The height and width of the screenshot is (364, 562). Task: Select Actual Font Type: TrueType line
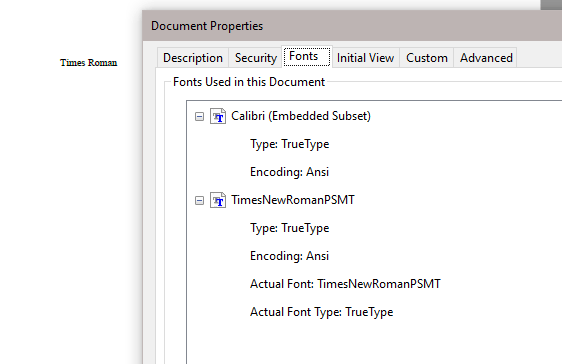[x=322, y=312]
